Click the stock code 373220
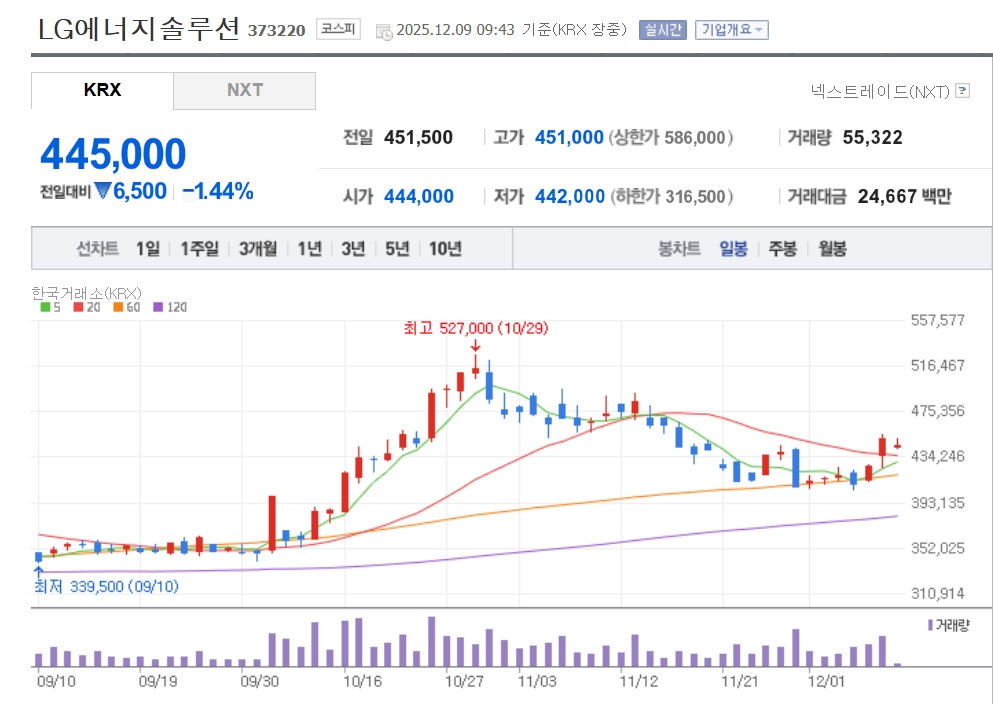 click(x=276, y=30)
